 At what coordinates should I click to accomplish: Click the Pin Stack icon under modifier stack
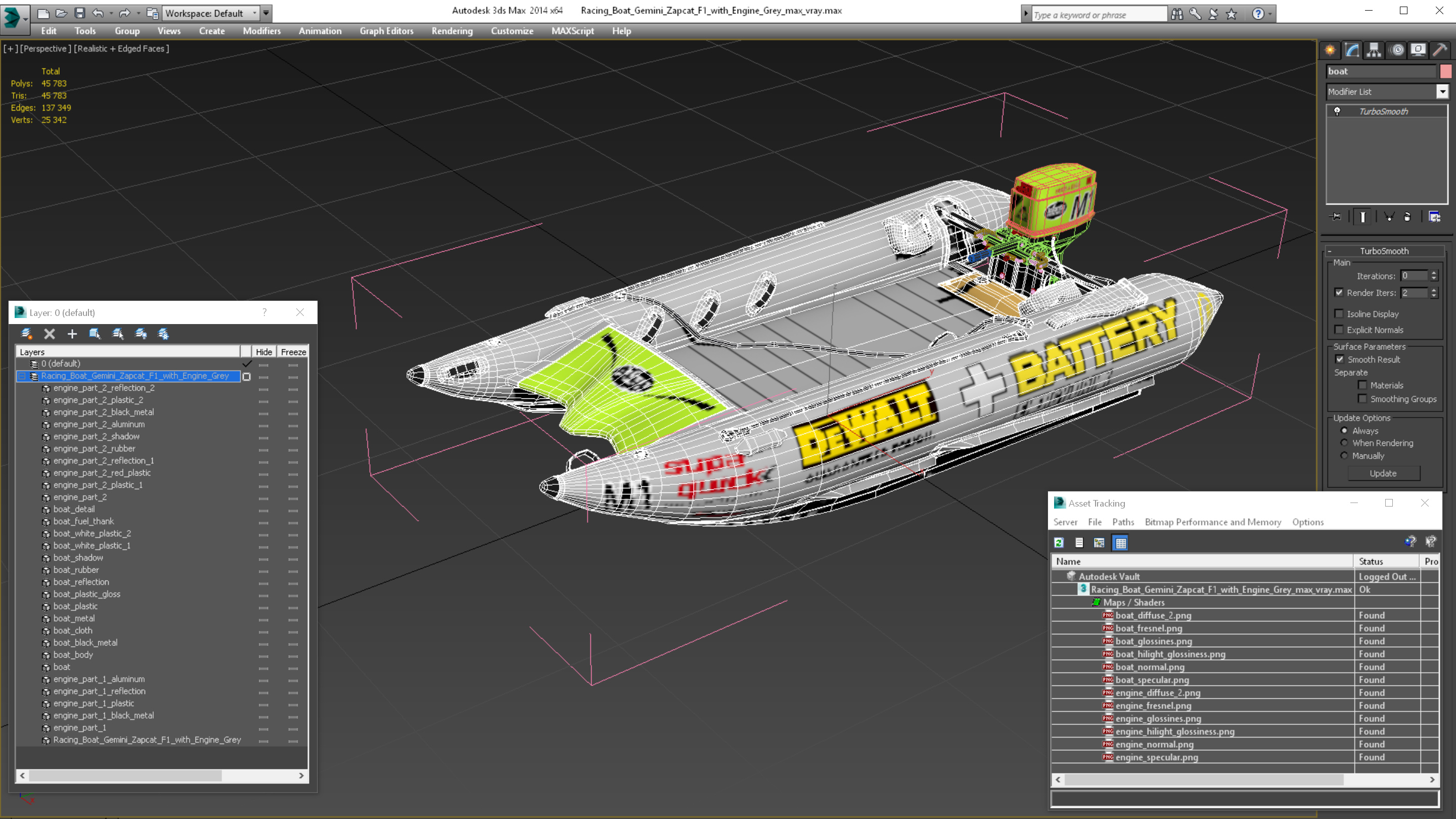pyautogui.click(x=1336, y=216)
